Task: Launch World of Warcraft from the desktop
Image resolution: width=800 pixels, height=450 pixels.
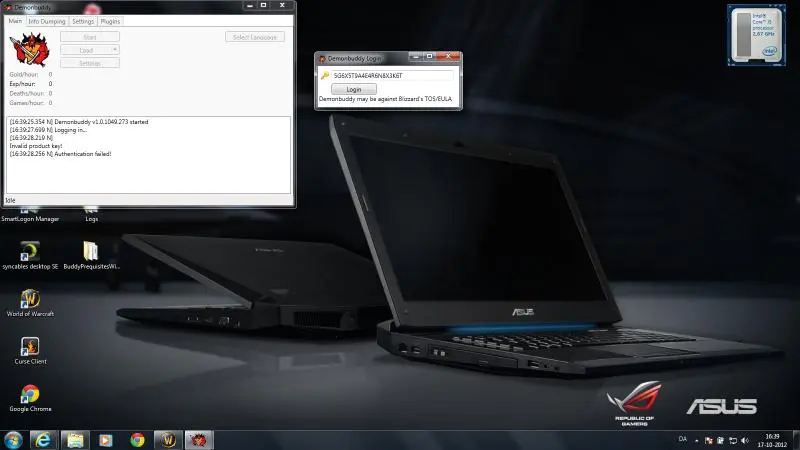Action: (30, 303)
